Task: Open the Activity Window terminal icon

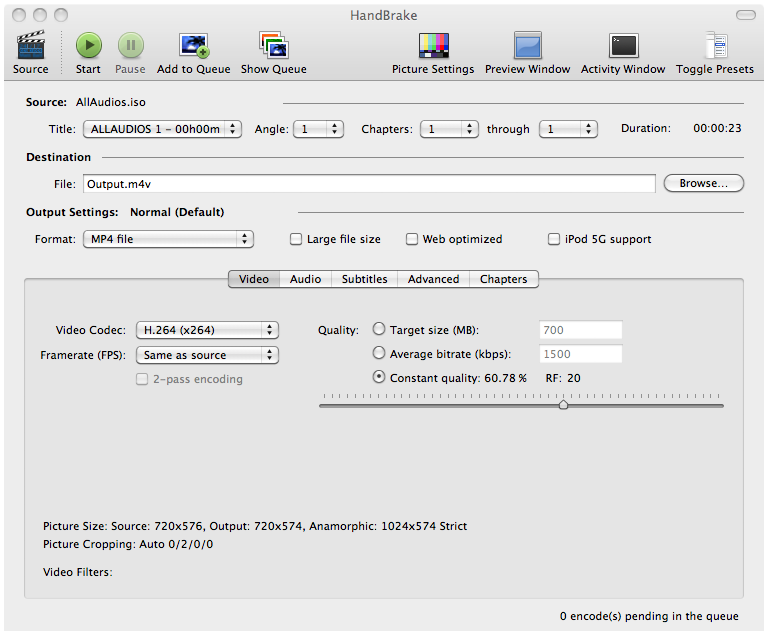Action: (x=623, y=45)
